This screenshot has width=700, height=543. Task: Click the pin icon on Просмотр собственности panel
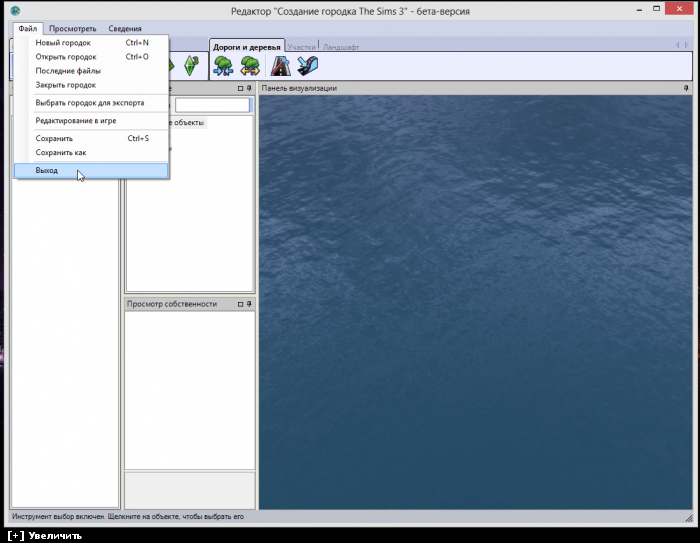(249, 303)
